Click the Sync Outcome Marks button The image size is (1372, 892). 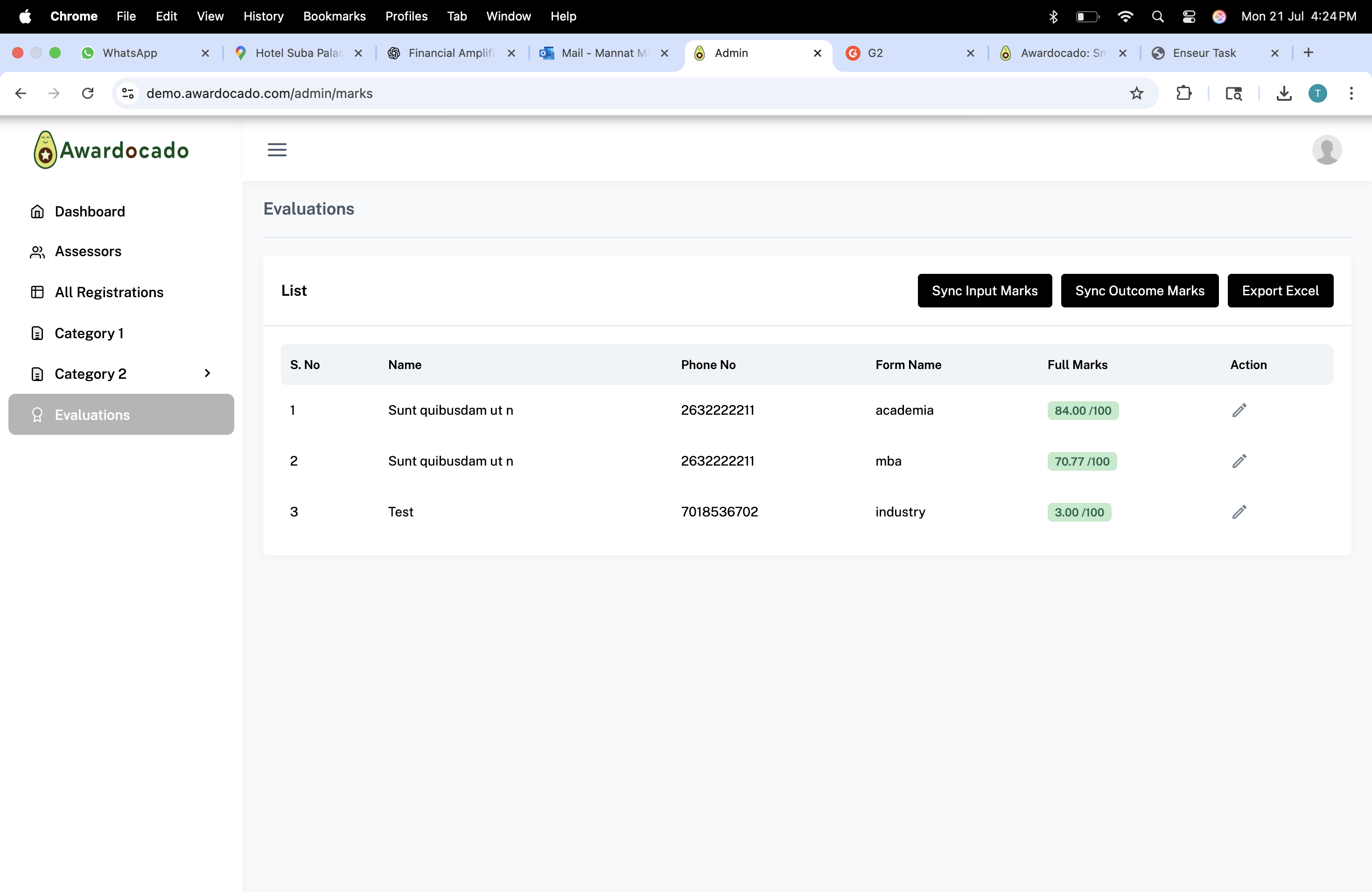click(1139, 291)
